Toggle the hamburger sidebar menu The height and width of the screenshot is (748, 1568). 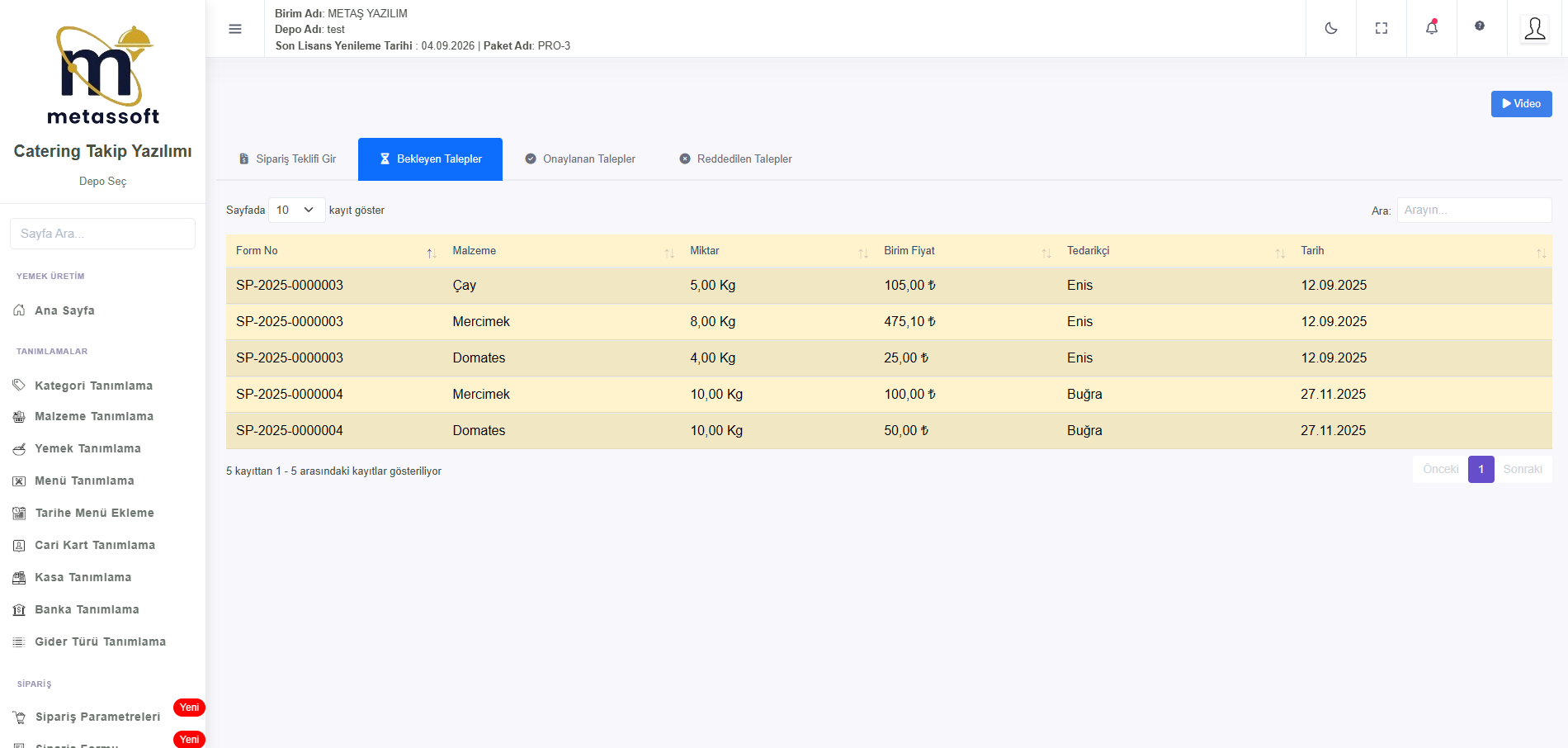pyautogui.click(x=235, y=29)
